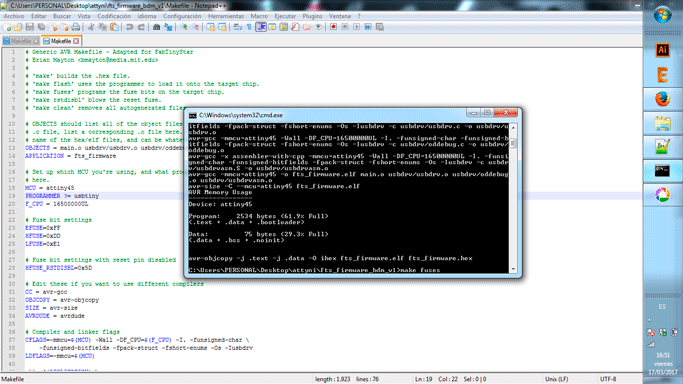Click 'length : 1.923' in status bar
Viewport: 683px width, 384px height.
[332, 379]
